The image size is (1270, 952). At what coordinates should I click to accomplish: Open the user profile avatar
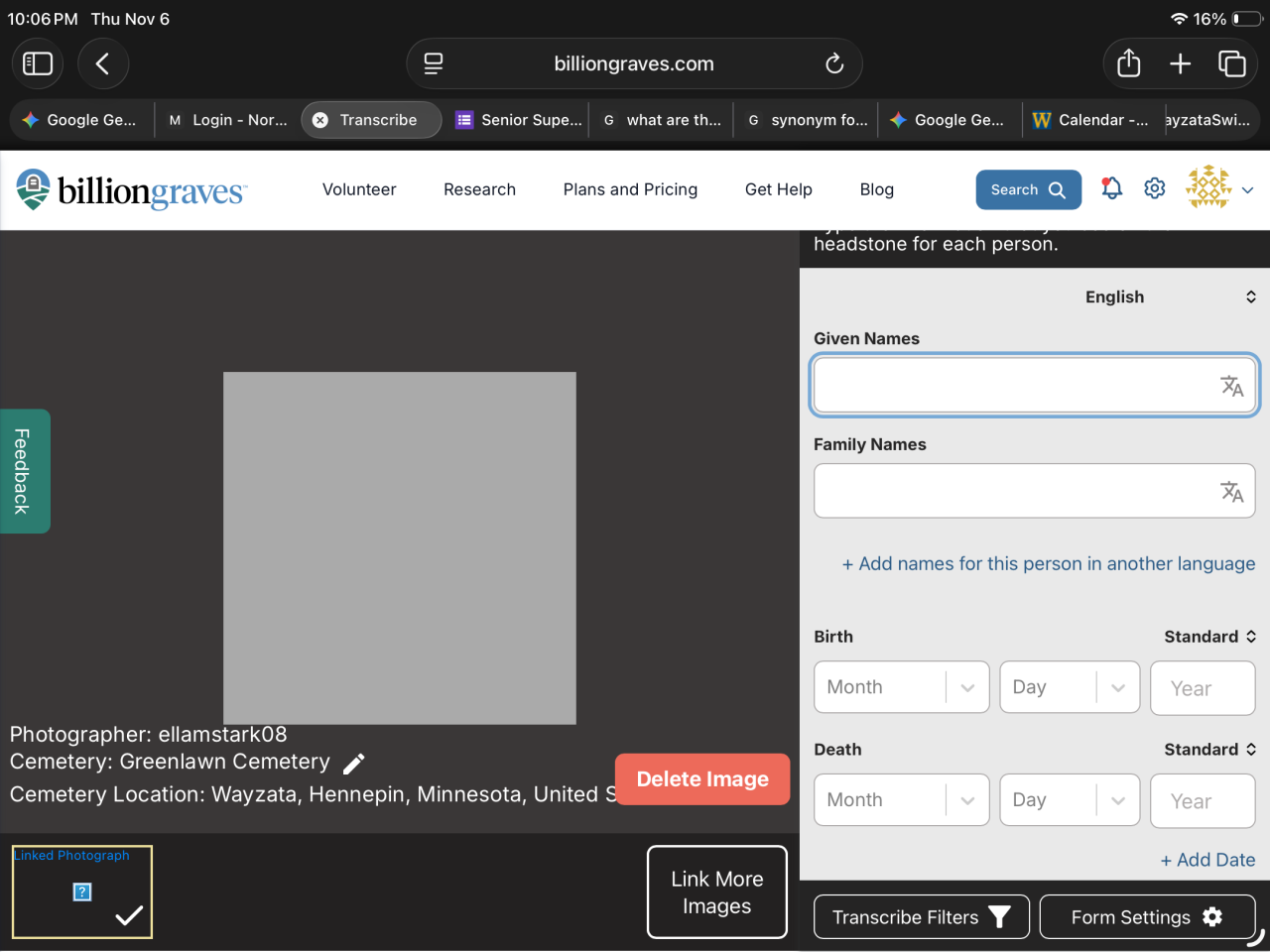[1208, 187]
